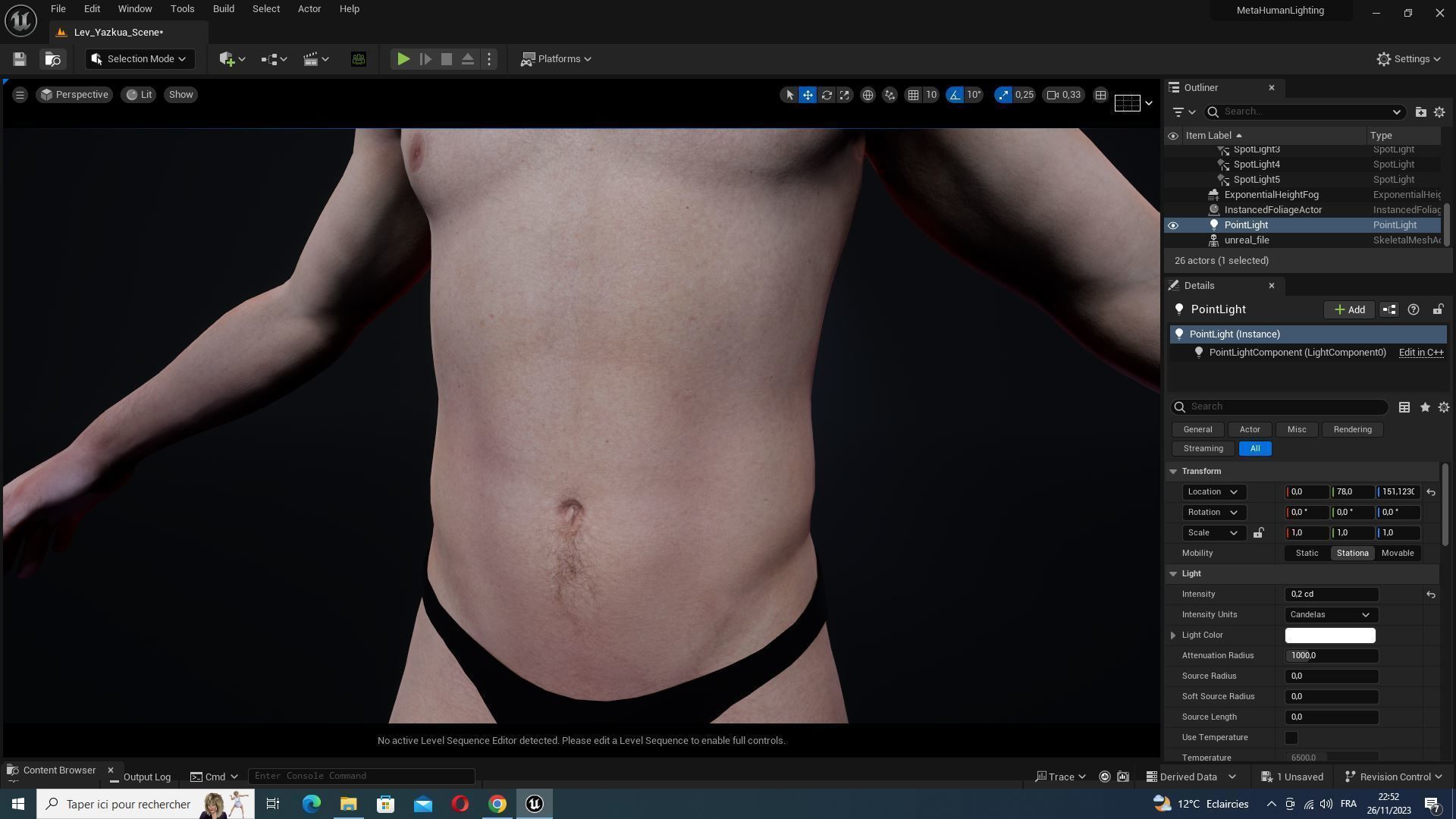Open viewport hamburger options menu

(x=20, y=95)
